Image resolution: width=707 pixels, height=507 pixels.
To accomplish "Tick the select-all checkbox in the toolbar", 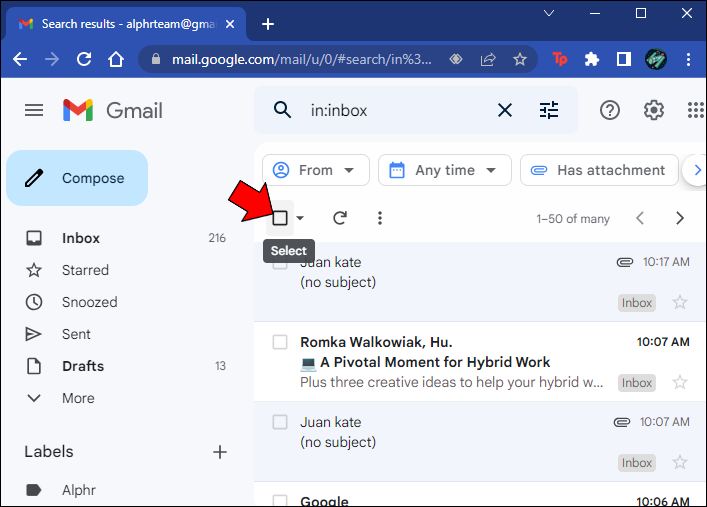I will pos(281,218).
